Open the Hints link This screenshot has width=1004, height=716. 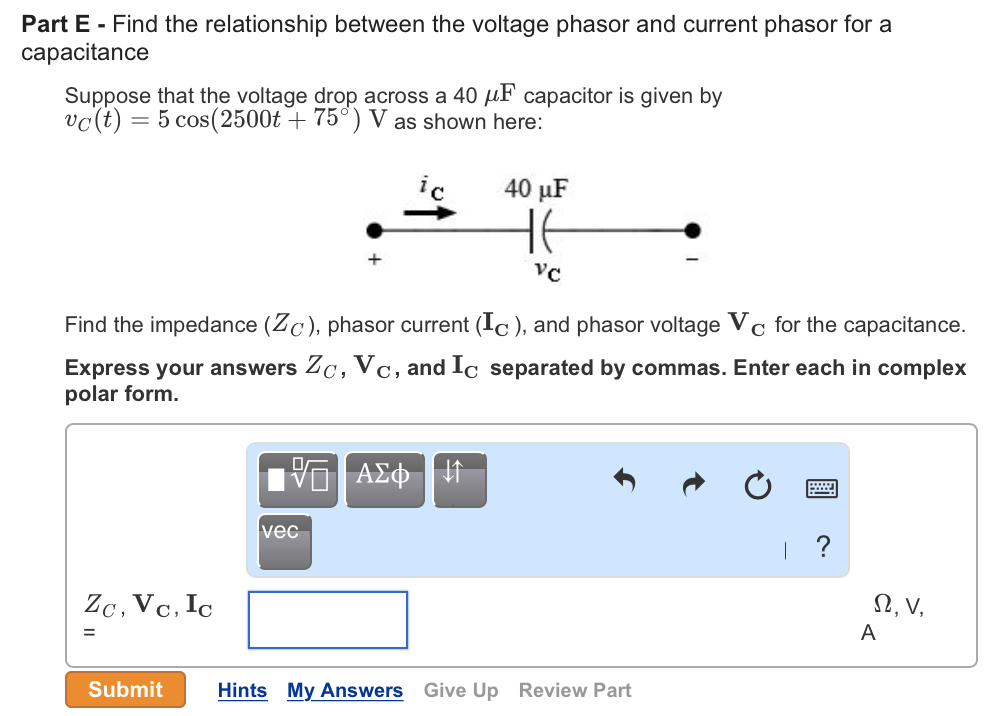tap(242, 690)
